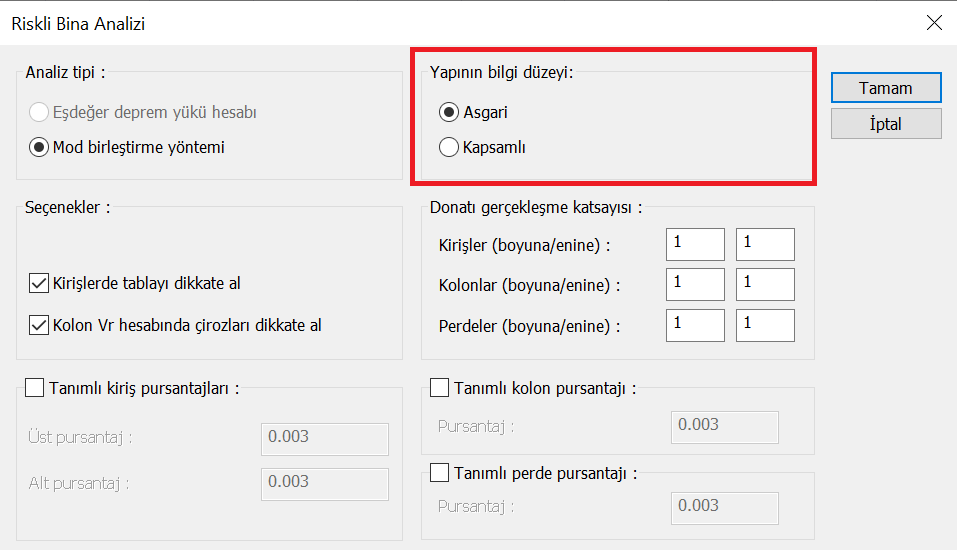Click Kirişler boyuna katsayısı input field
This screenshot has height=550, width=957.
click(695, 244)
